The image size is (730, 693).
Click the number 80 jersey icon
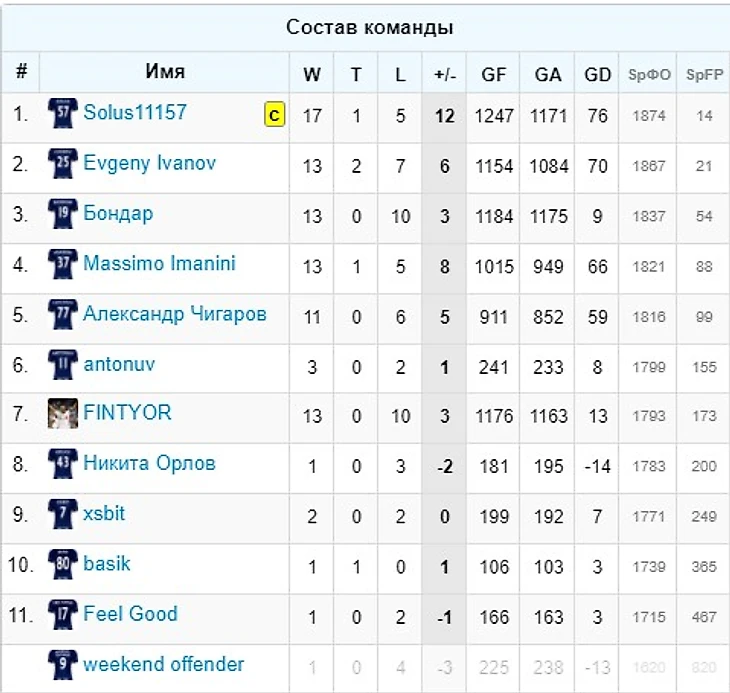(x=63, y=564)
